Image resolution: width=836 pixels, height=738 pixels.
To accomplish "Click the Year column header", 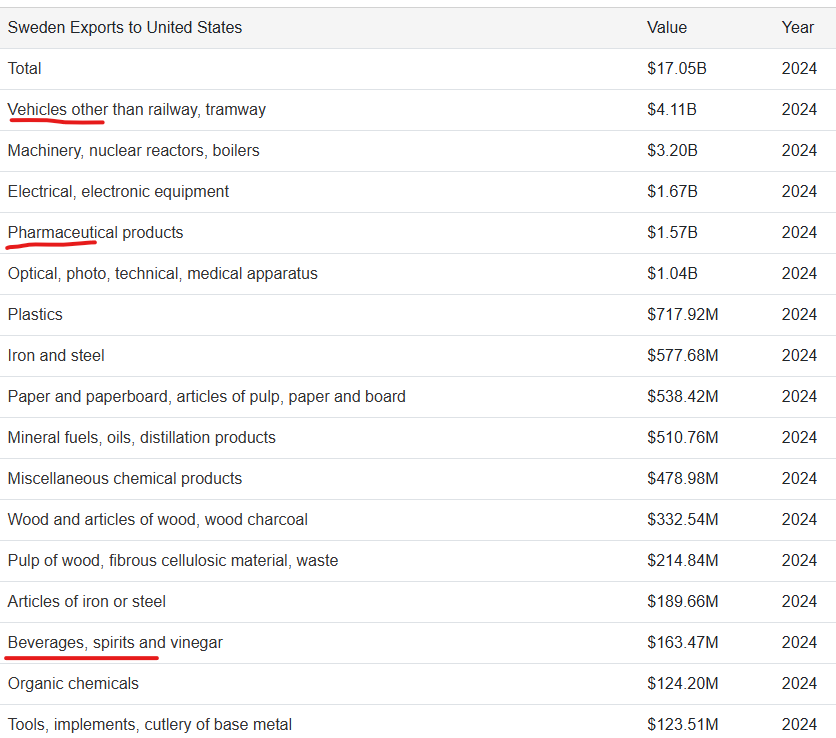I will pyautogui.click(x=798, y=27).
